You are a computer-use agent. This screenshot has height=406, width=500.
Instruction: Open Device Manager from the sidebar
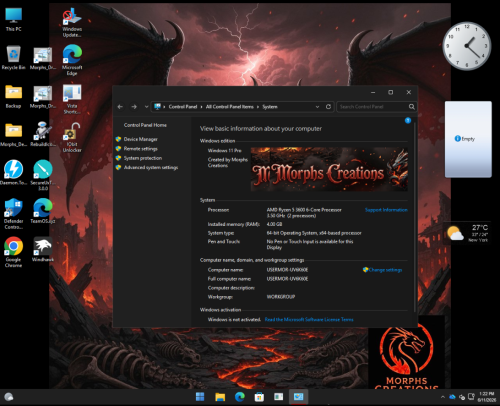tap(141, 139)
